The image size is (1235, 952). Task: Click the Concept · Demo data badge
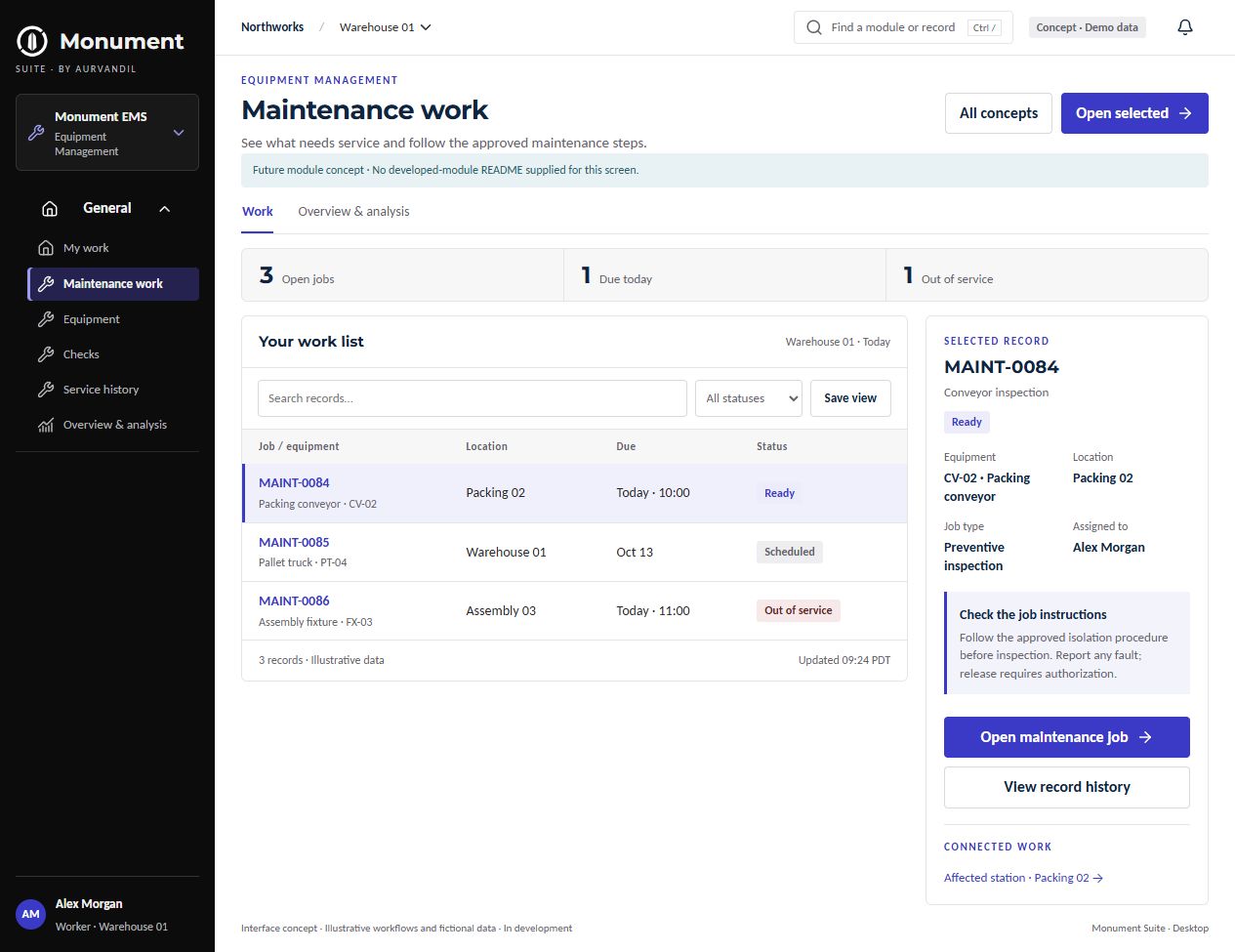point(1087,27)
